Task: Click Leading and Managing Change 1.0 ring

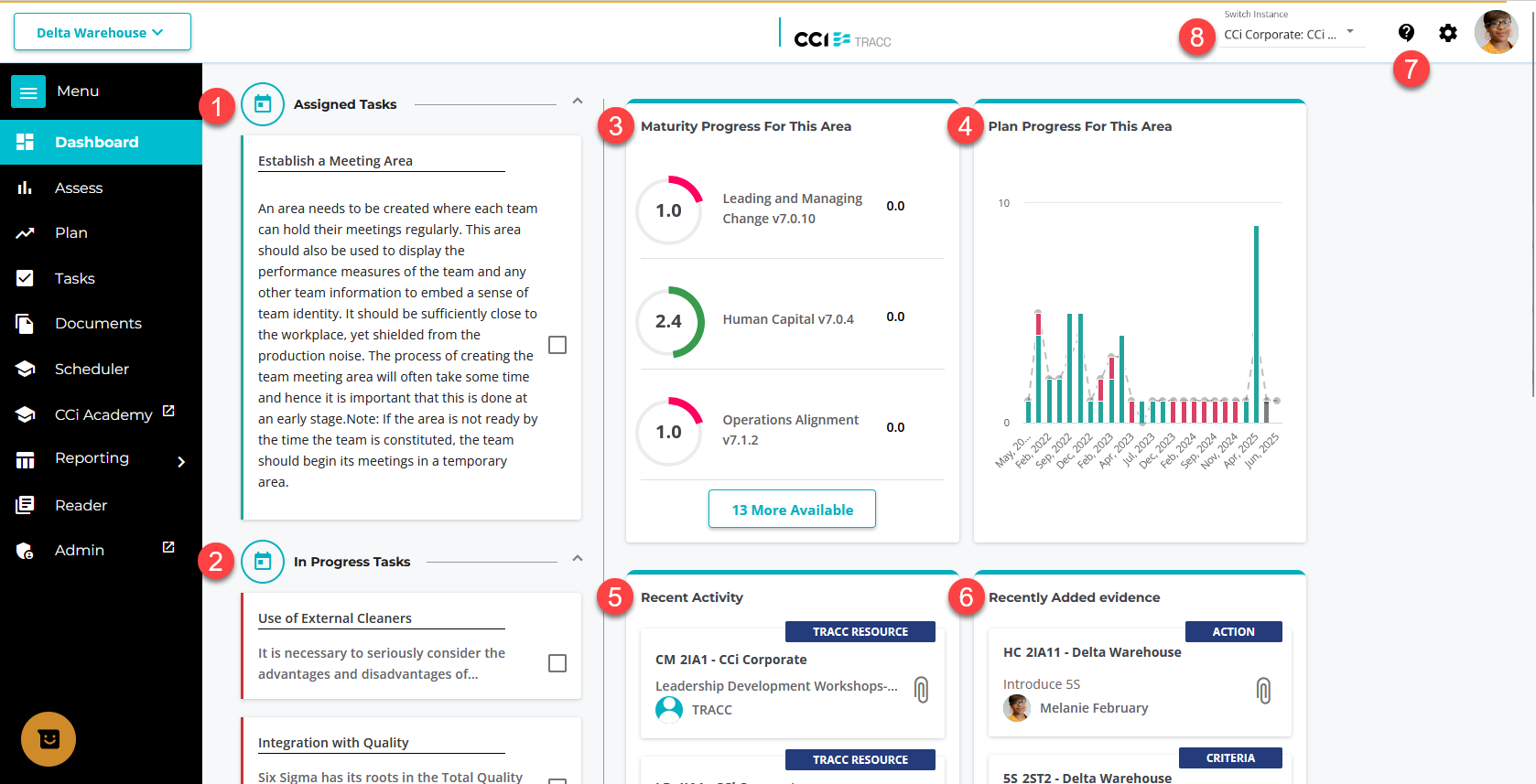Action: pyautogui.click(x=669, y=210)
